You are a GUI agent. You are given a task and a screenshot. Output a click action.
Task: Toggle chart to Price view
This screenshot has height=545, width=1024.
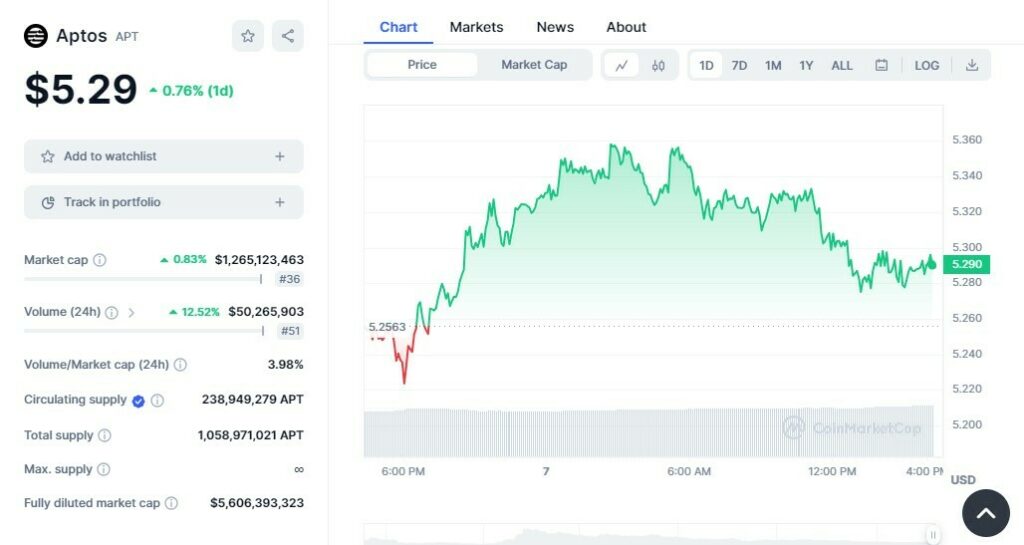[422, 65]
